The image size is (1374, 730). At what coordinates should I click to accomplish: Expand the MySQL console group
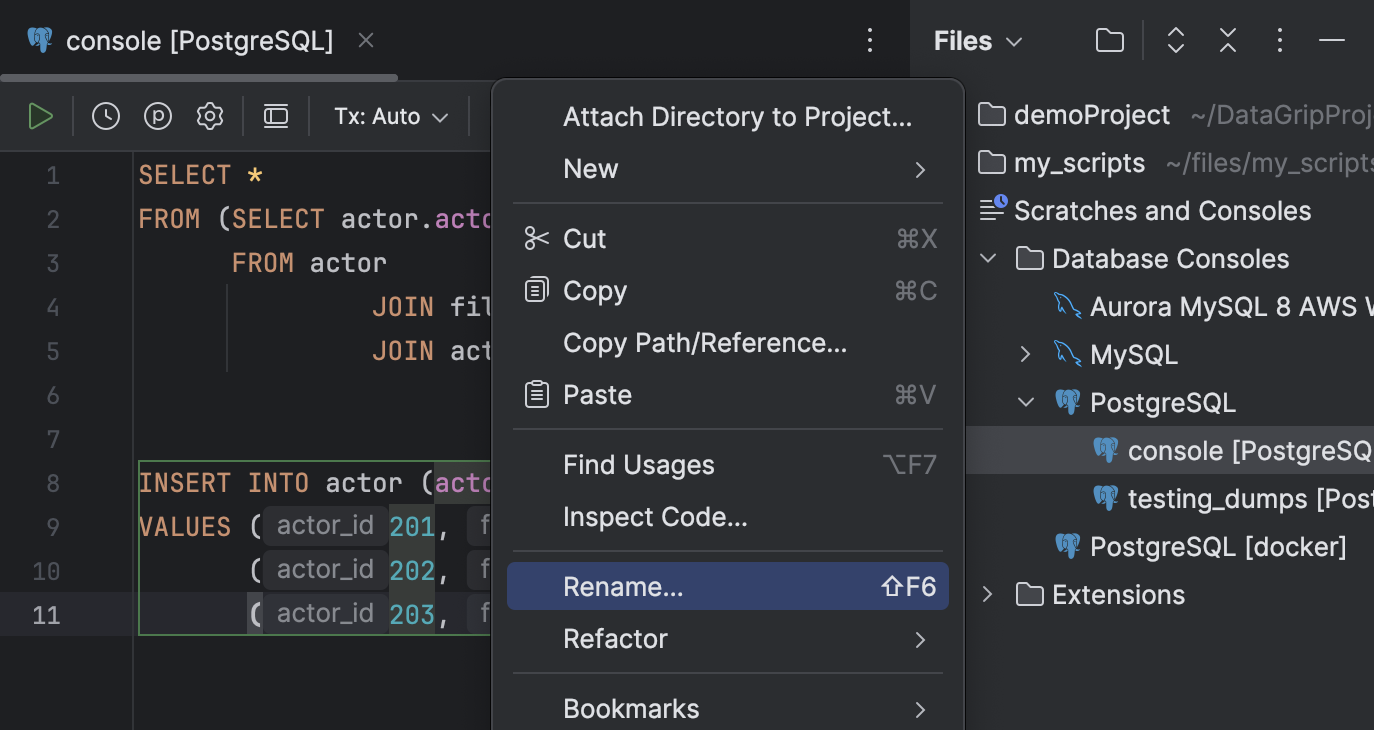point(1024,353)
